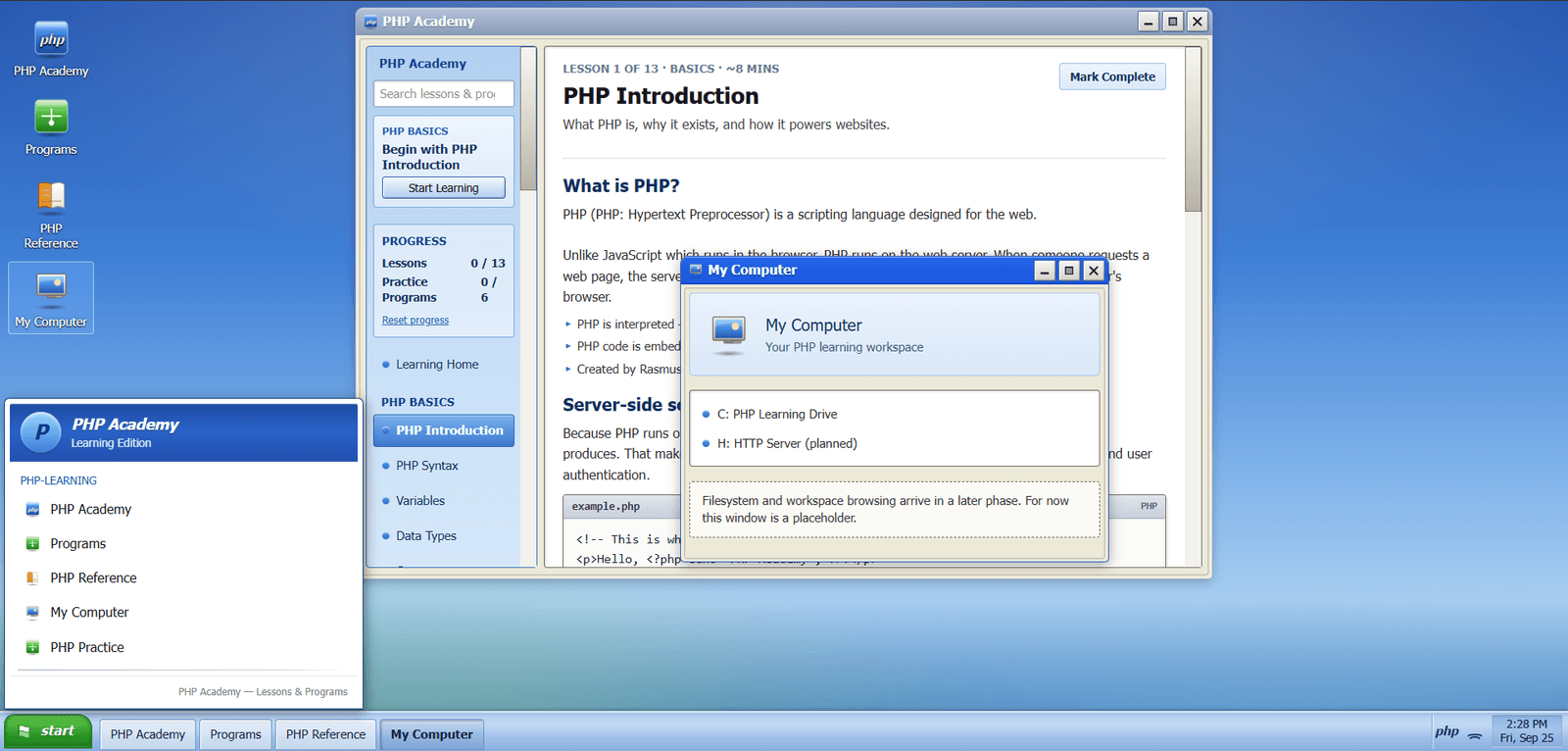This screenshot has width=1568, height=751.
Task: Pick My Computer in the start menu
Action: click(183, 612)
